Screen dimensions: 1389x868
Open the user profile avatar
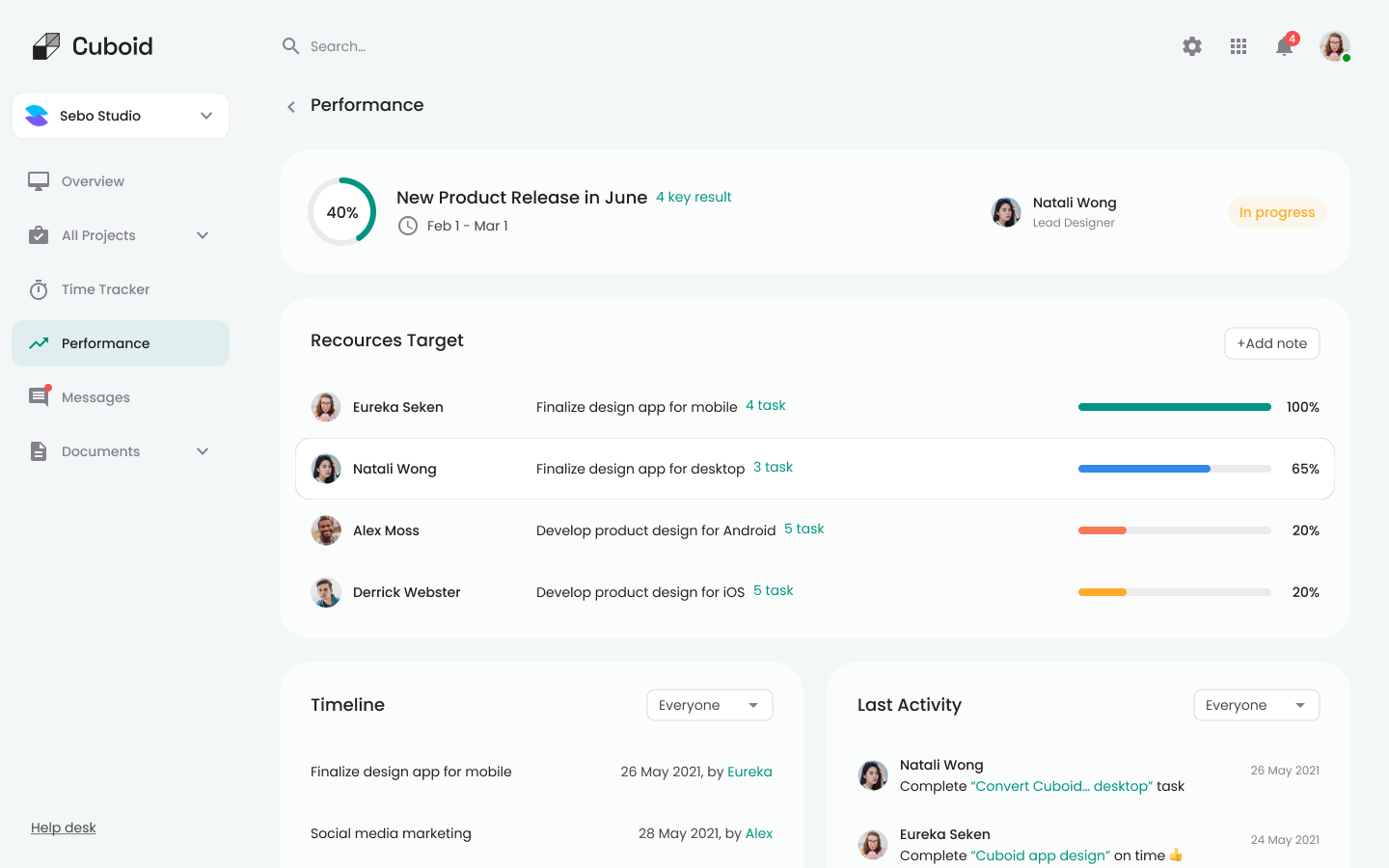click(x=1334, y=46)
